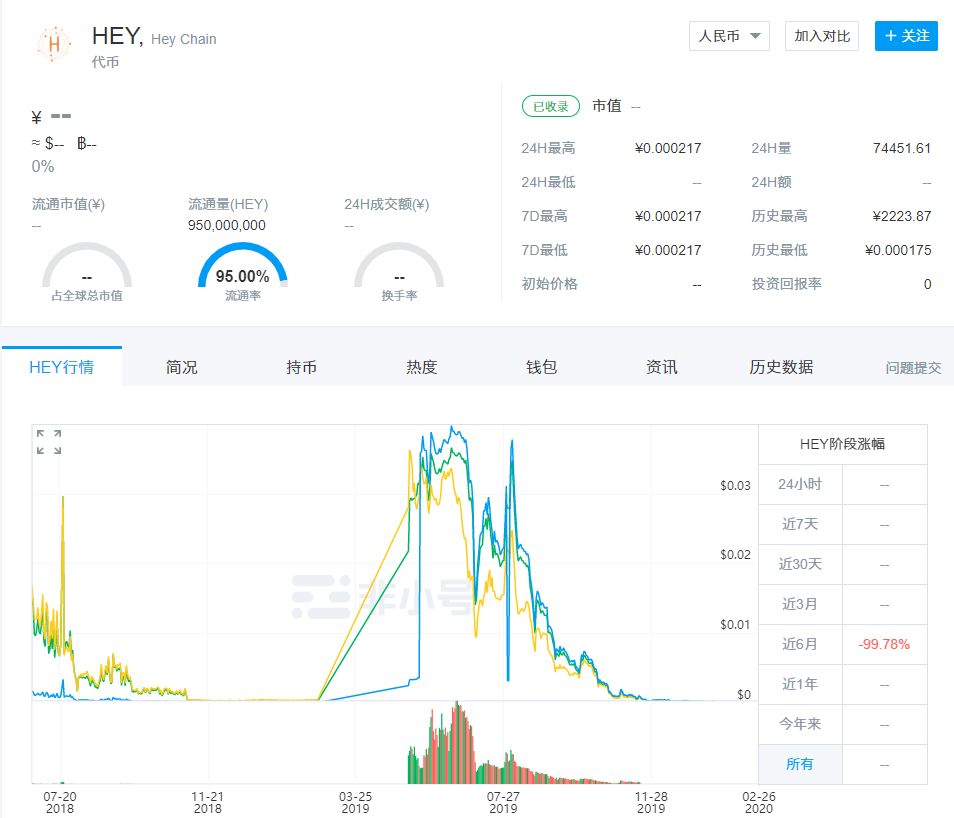
Task: Open the 持币 tab
Action: coord(301,367)
